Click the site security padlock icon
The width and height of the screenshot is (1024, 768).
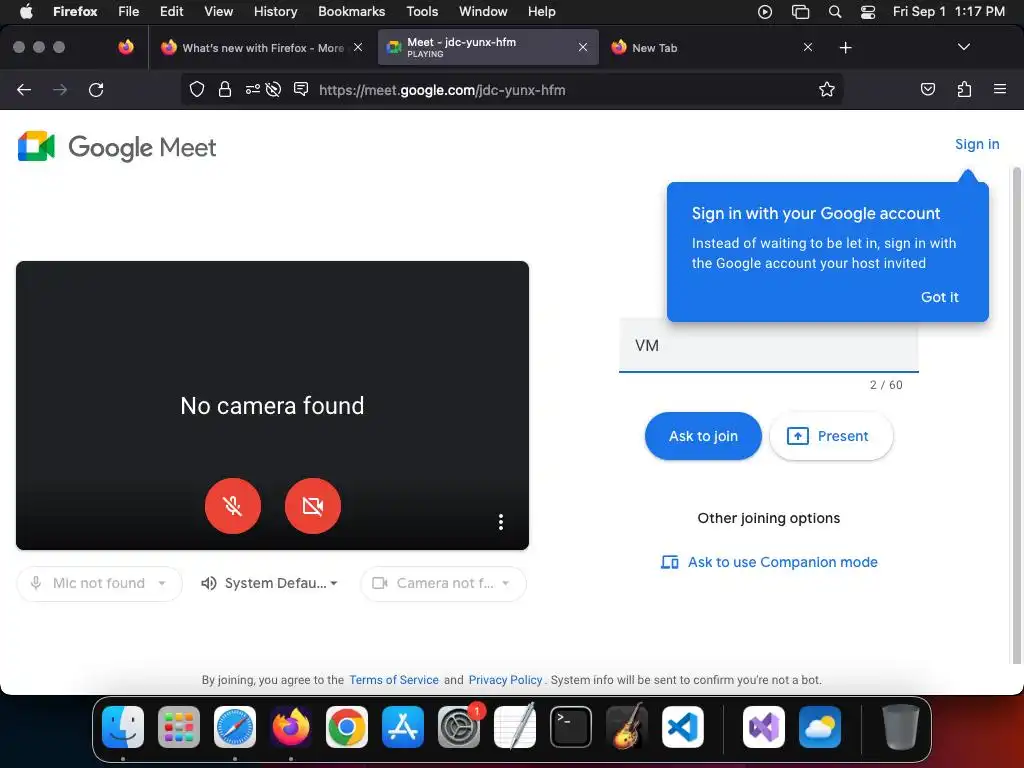click(225, 89)
